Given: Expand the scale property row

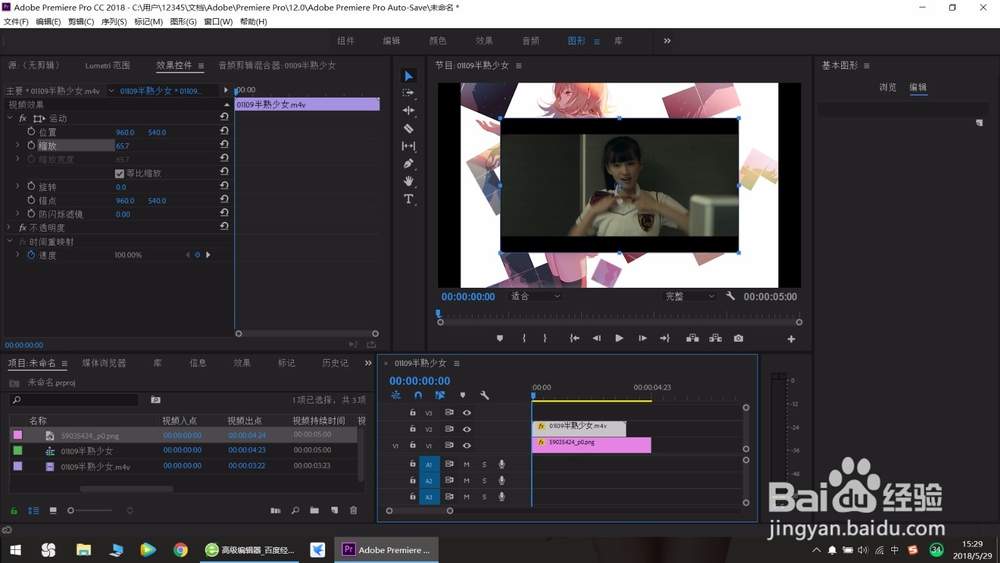Looking at the screenshot, I should point(17,145).
